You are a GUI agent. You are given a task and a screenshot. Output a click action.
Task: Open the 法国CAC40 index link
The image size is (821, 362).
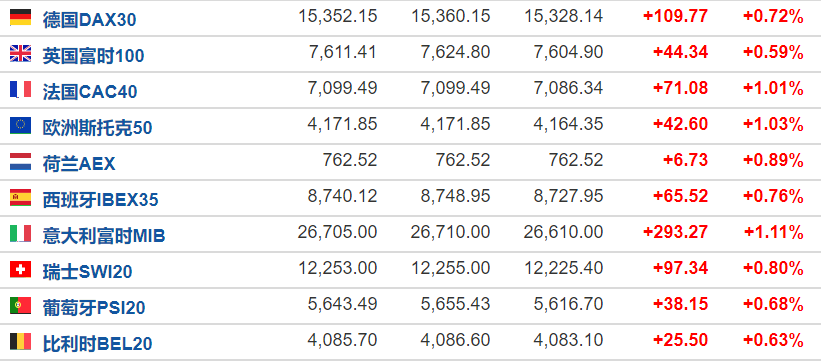coord(90,92)
